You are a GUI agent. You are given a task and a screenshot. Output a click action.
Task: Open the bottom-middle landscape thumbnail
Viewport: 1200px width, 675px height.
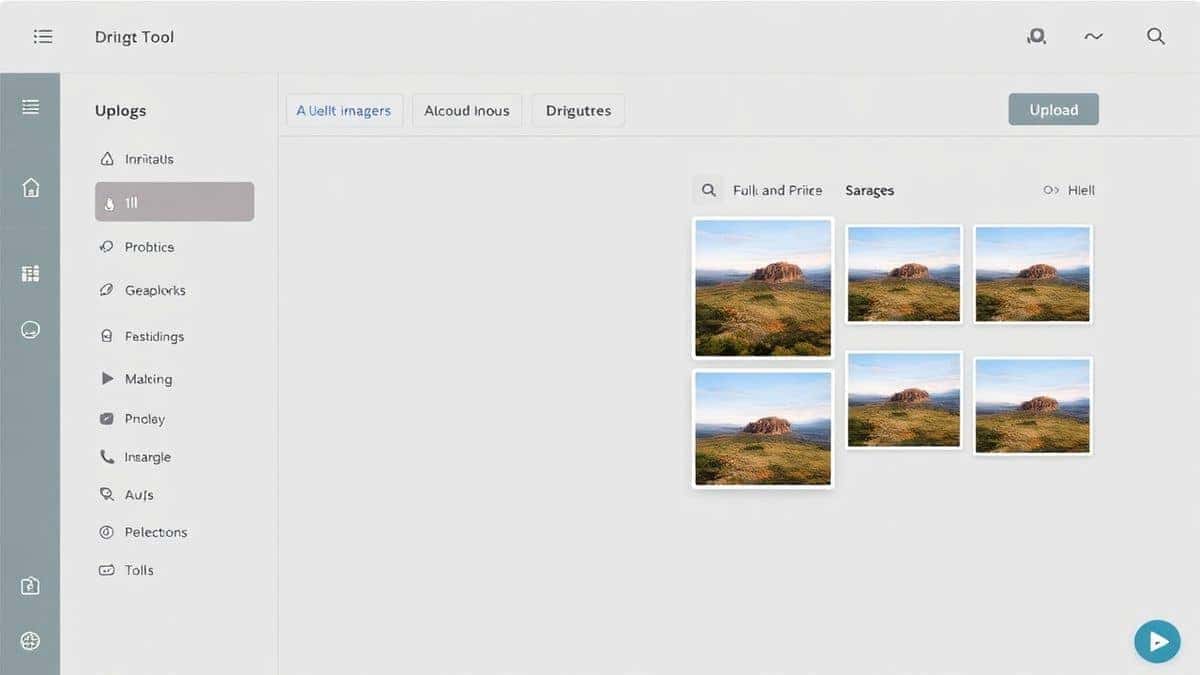coord(904,400)
